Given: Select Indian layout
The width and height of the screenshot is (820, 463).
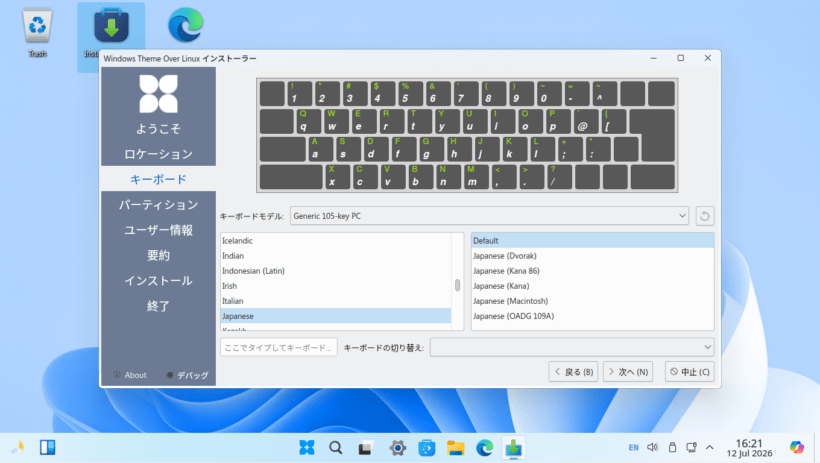Looking at the screenshot, I should tap(336, 256).
